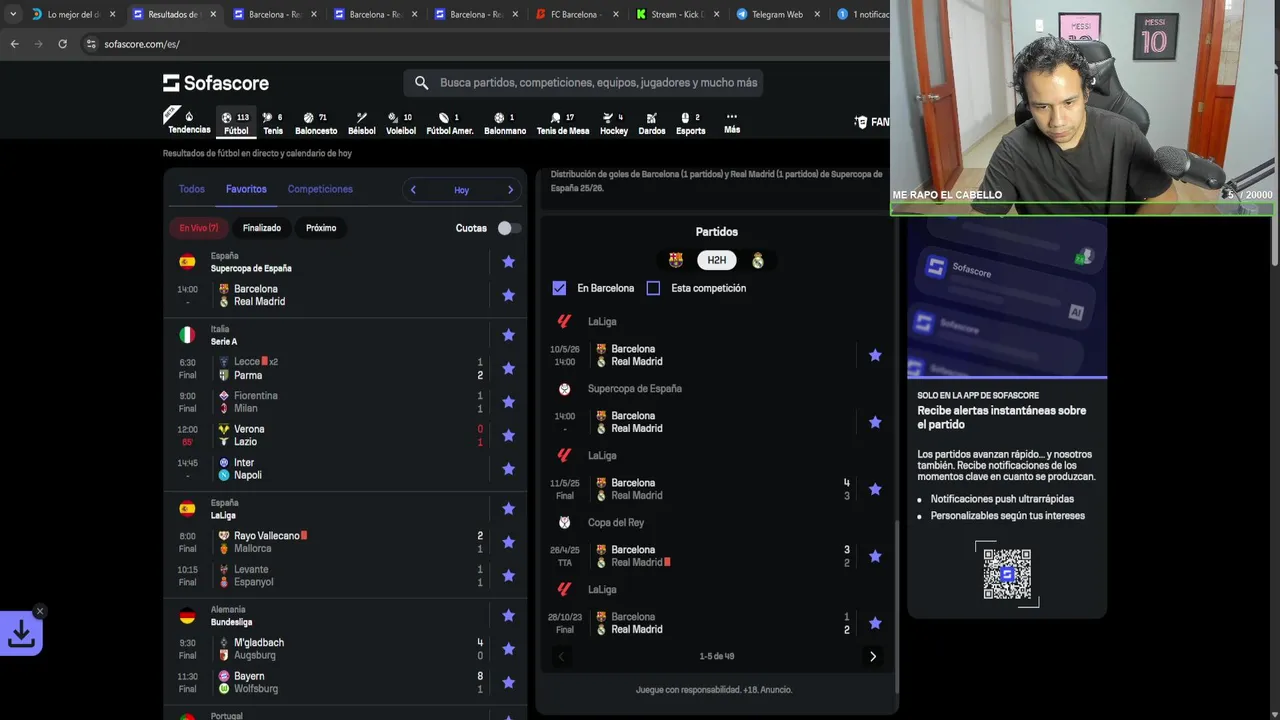Go back in browser history
The height and width of the screenshot is (720, 1280).
[14, 44]
